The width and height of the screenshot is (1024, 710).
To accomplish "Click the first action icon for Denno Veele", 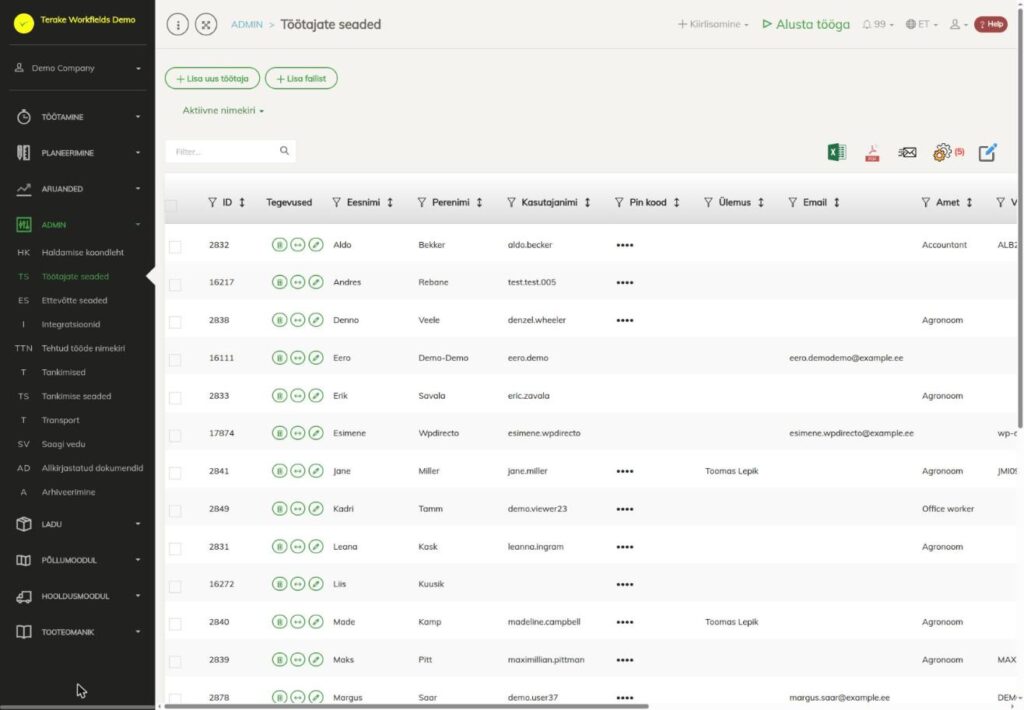I will pos(280,321).
